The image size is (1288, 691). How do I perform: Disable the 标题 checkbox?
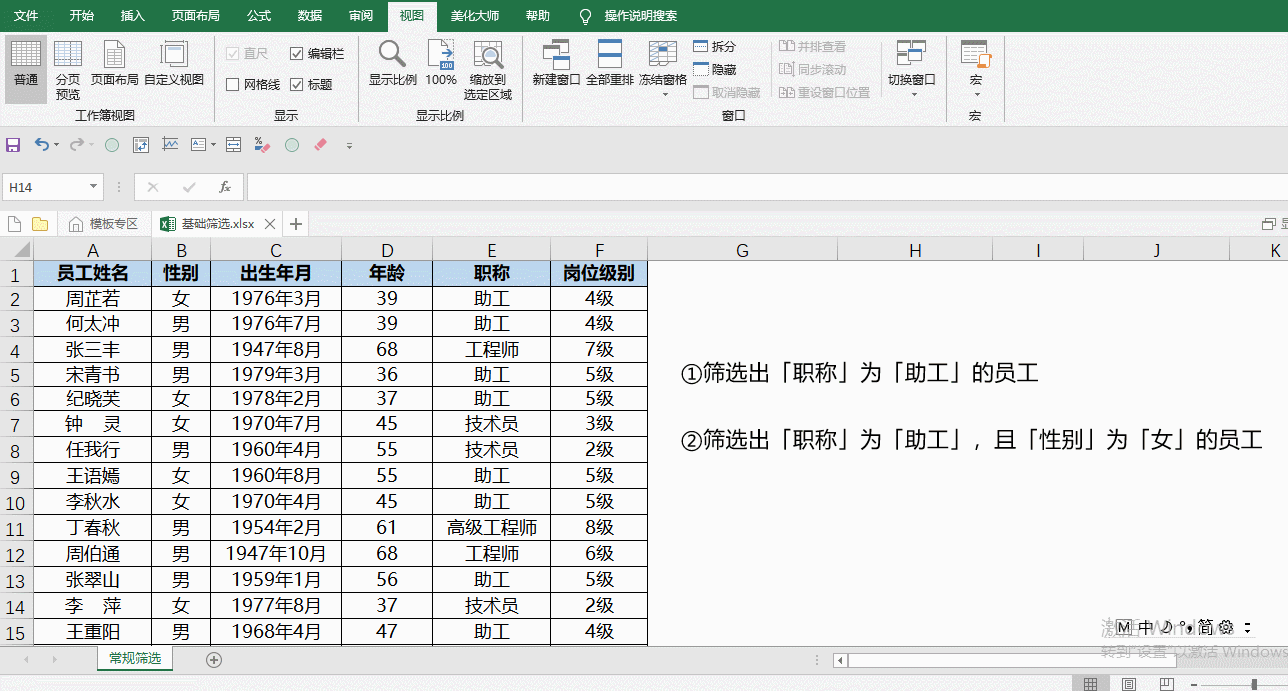coord(297,83)
